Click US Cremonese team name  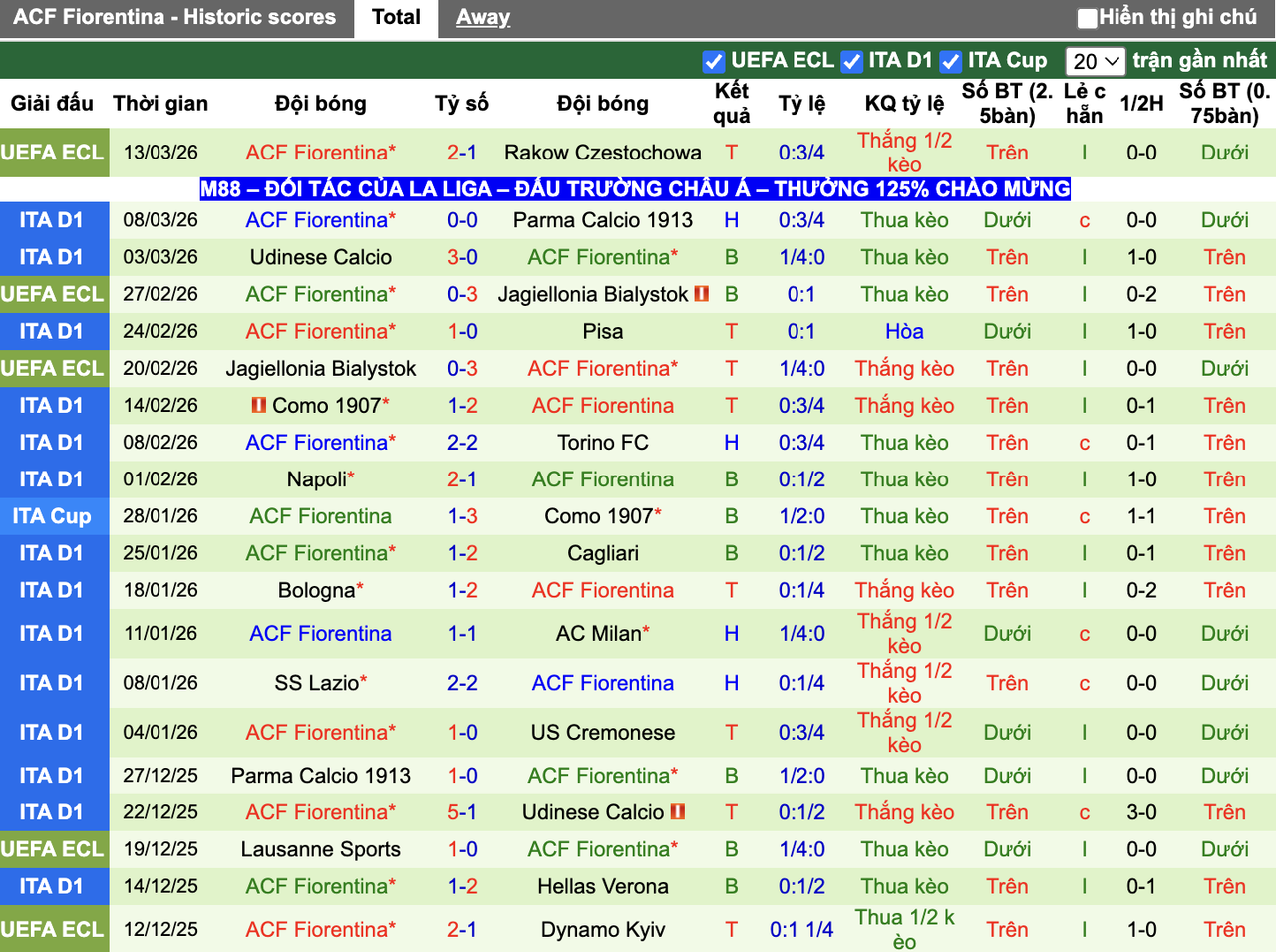click(603, 732)
